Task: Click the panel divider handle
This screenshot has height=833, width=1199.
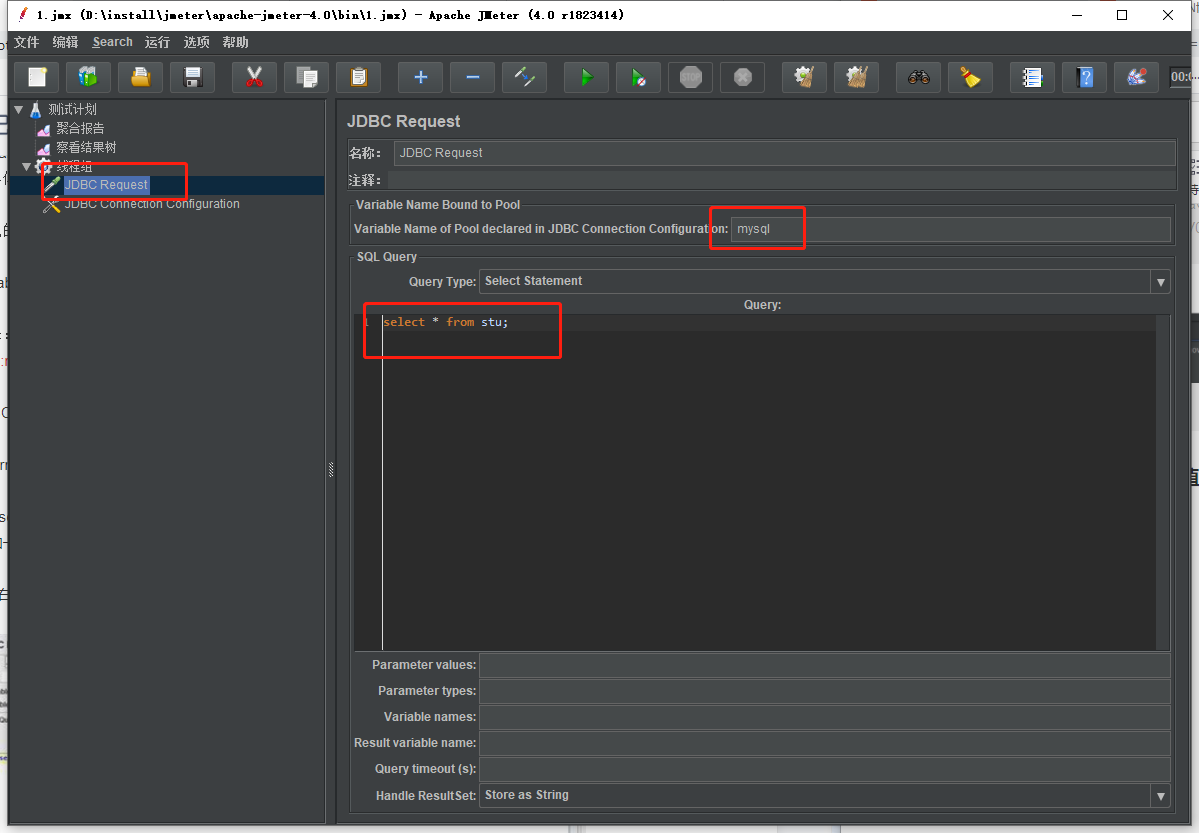Action: click(331, 470)
